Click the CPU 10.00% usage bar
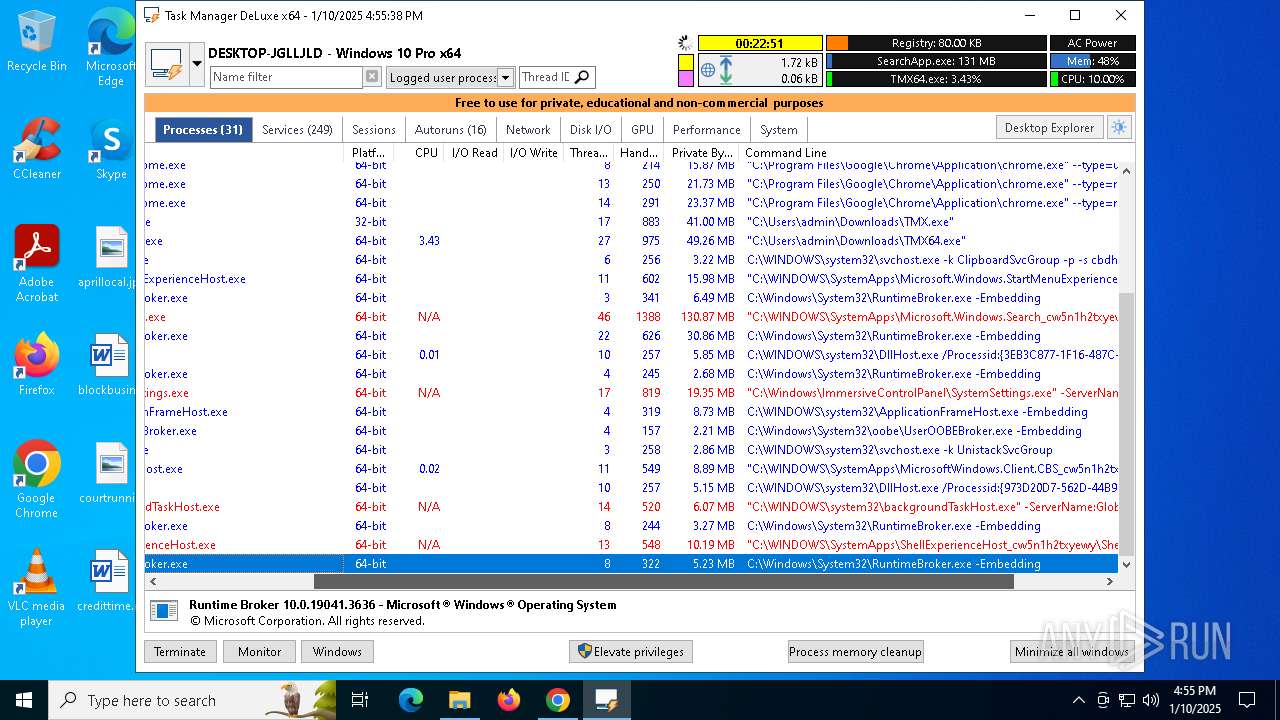Viewport: 1280px width, 720px height. point(1093,79)
